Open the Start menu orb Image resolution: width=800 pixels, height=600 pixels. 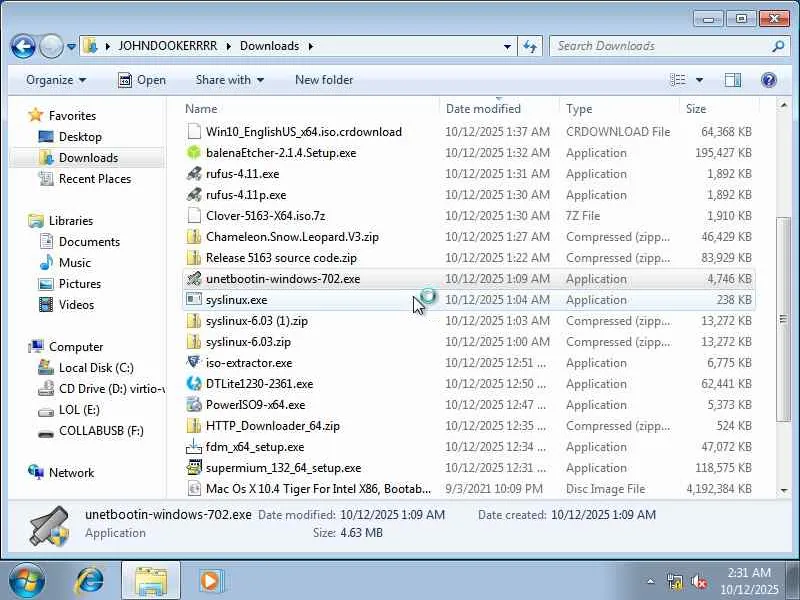click(27, 581)
